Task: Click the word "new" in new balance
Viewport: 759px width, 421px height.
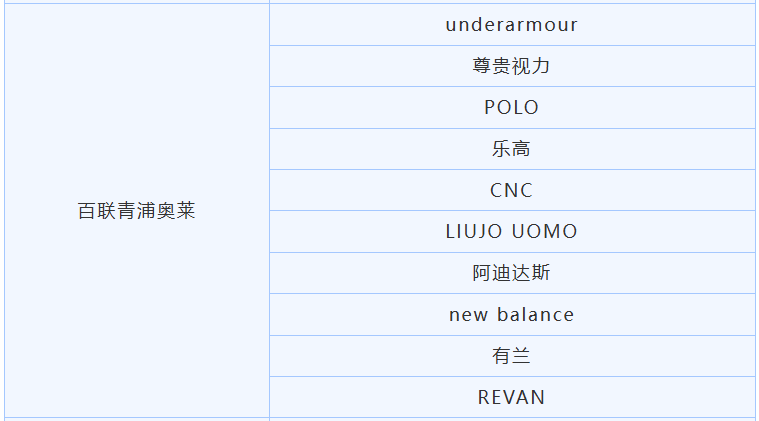Action: tap(468, 314)
